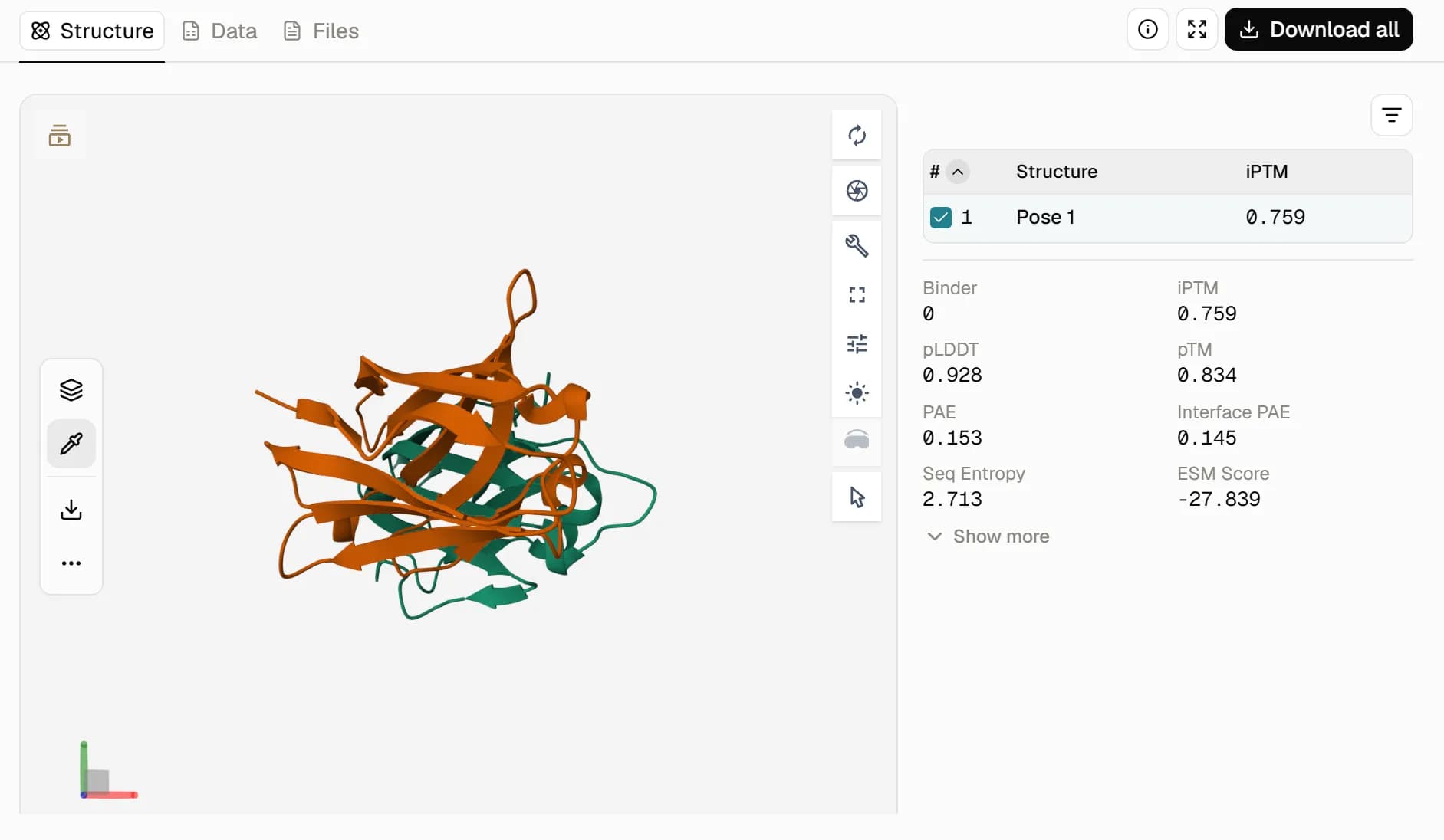Screen dimensions: 1444x840
Task: Click the XYZ axis orientation gizmo
Action: (108, 771)
